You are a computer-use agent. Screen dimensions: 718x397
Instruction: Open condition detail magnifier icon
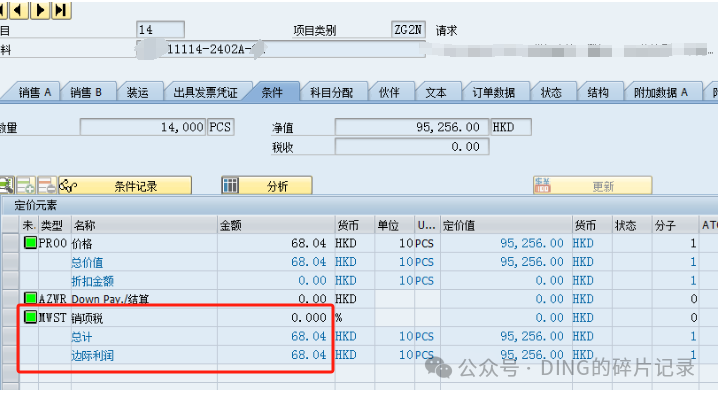tap(6, 185)
